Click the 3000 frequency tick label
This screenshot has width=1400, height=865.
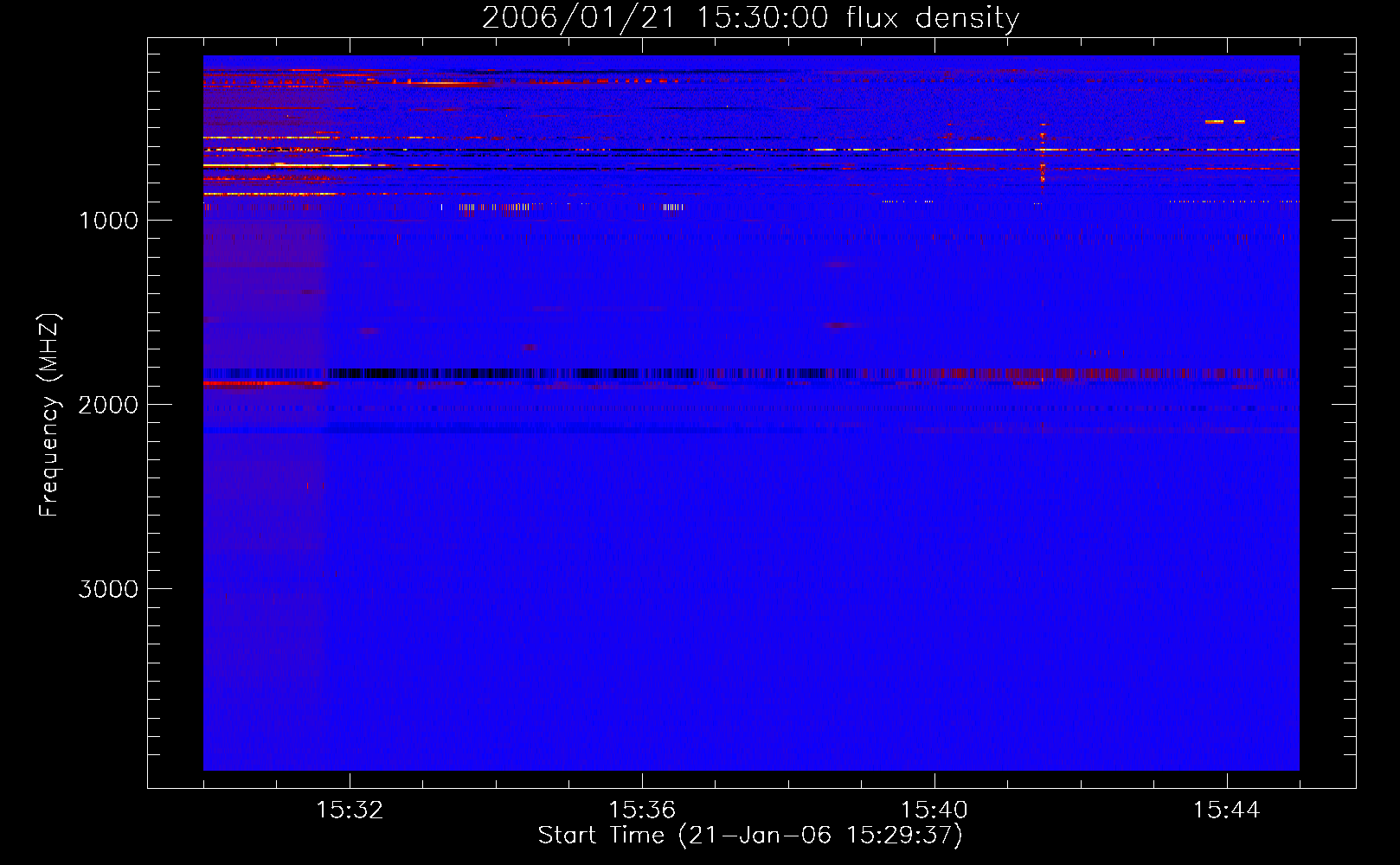click(108, 589)
